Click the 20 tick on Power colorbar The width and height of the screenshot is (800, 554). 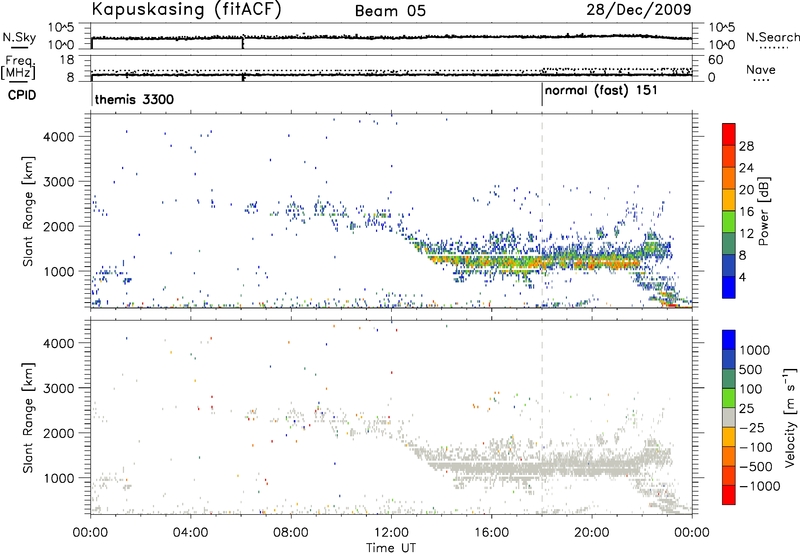pos(746,190)
